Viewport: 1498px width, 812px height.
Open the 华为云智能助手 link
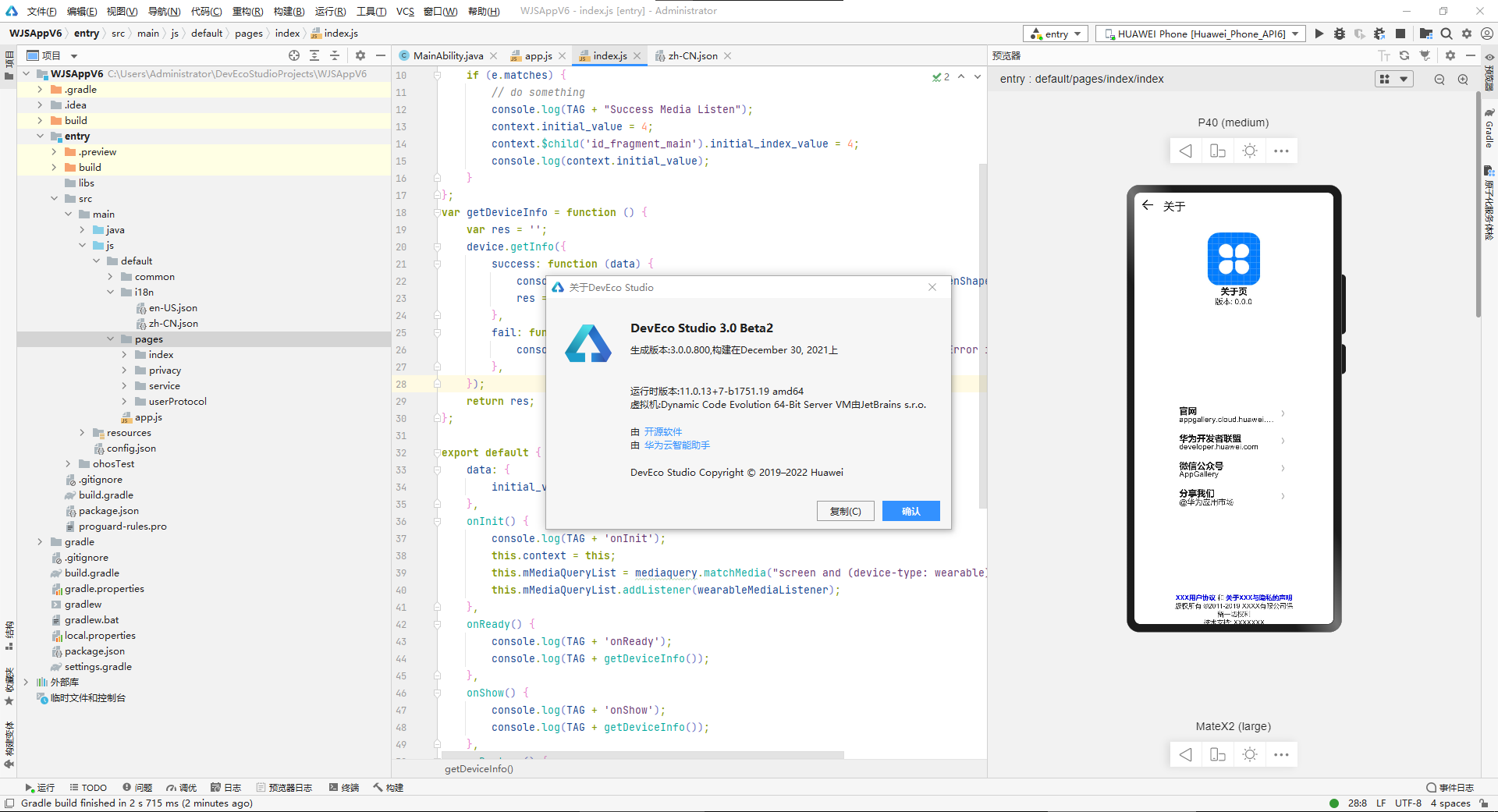tap(676, 445)
